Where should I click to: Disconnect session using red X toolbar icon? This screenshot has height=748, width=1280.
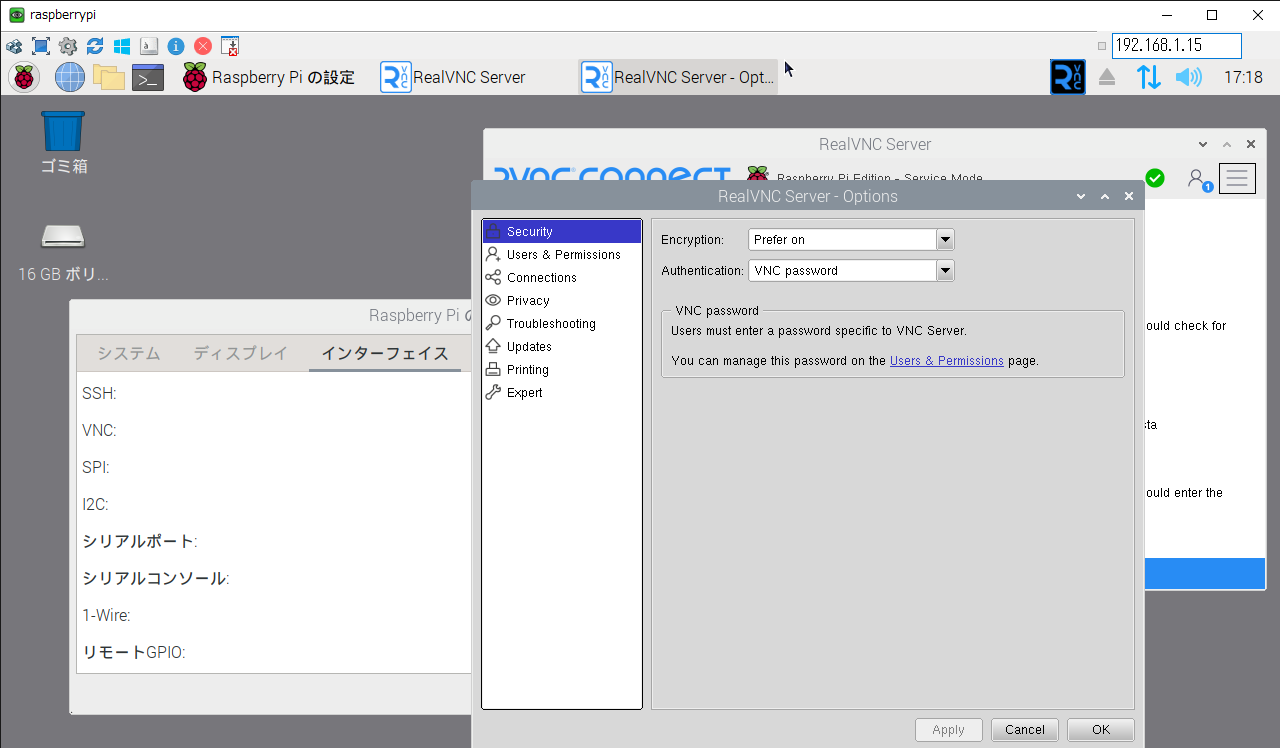pos(203,46)
